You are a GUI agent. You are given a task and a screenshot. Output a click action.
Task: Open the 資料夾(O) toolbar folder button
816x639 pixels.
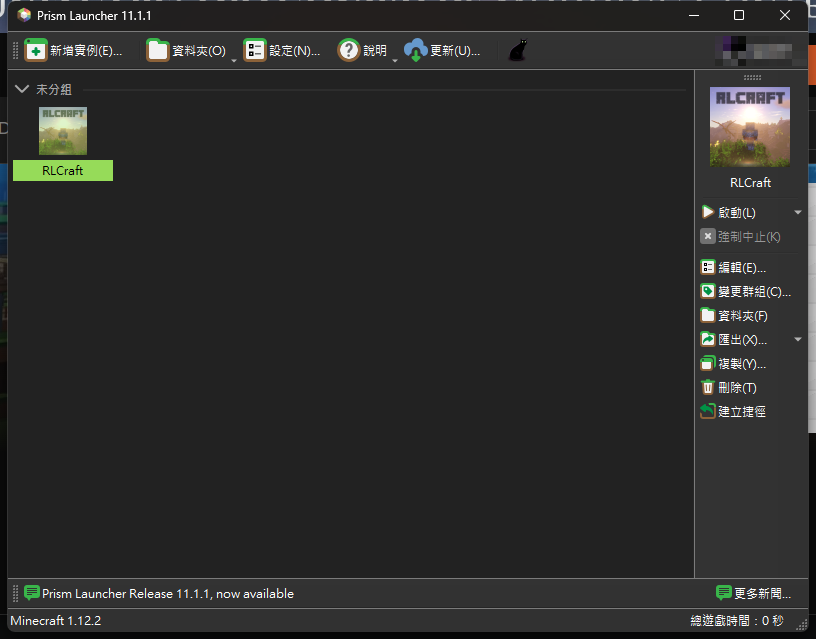pyautogui.click(x=186, y=50)
